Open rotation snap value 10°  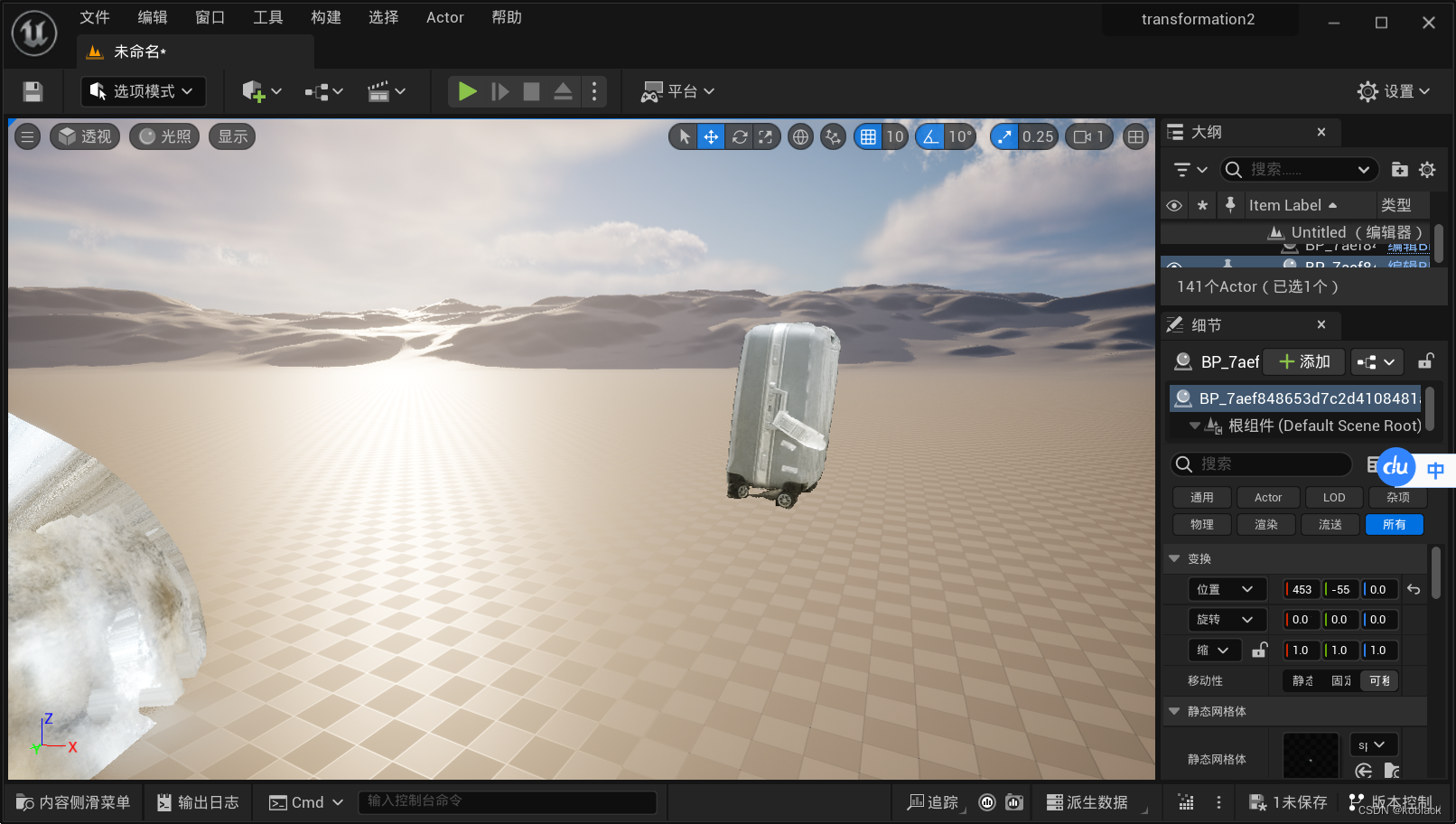tap(959, 136)
